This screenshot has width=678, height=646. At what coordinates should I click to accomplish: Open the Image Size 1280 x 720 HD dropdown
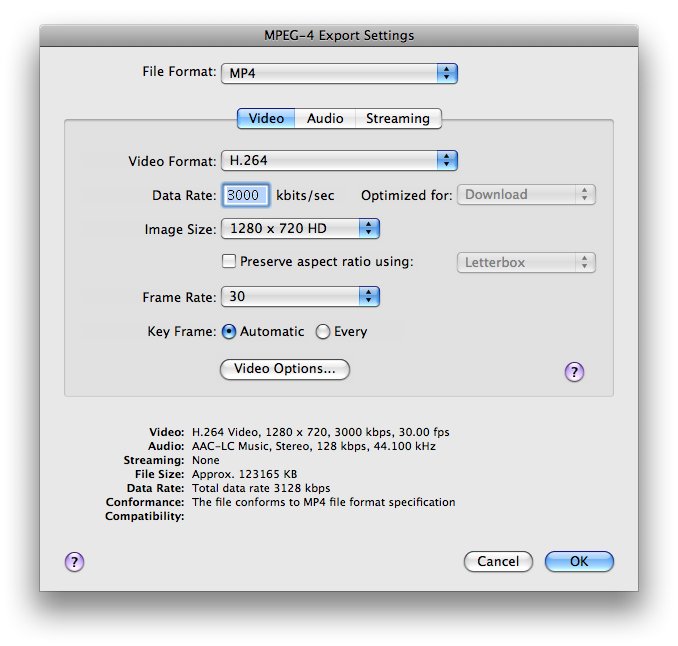coord(301,228)
